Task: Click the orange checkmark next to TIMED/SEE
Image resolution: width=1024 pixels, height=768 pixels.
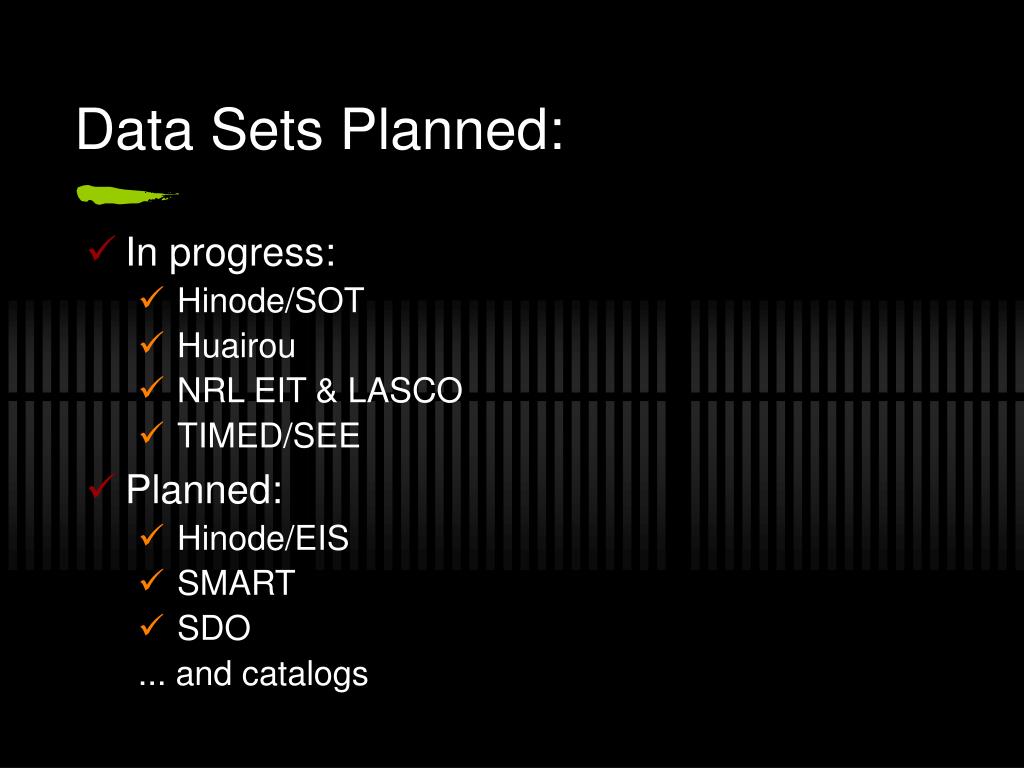Action: [152, 433]
